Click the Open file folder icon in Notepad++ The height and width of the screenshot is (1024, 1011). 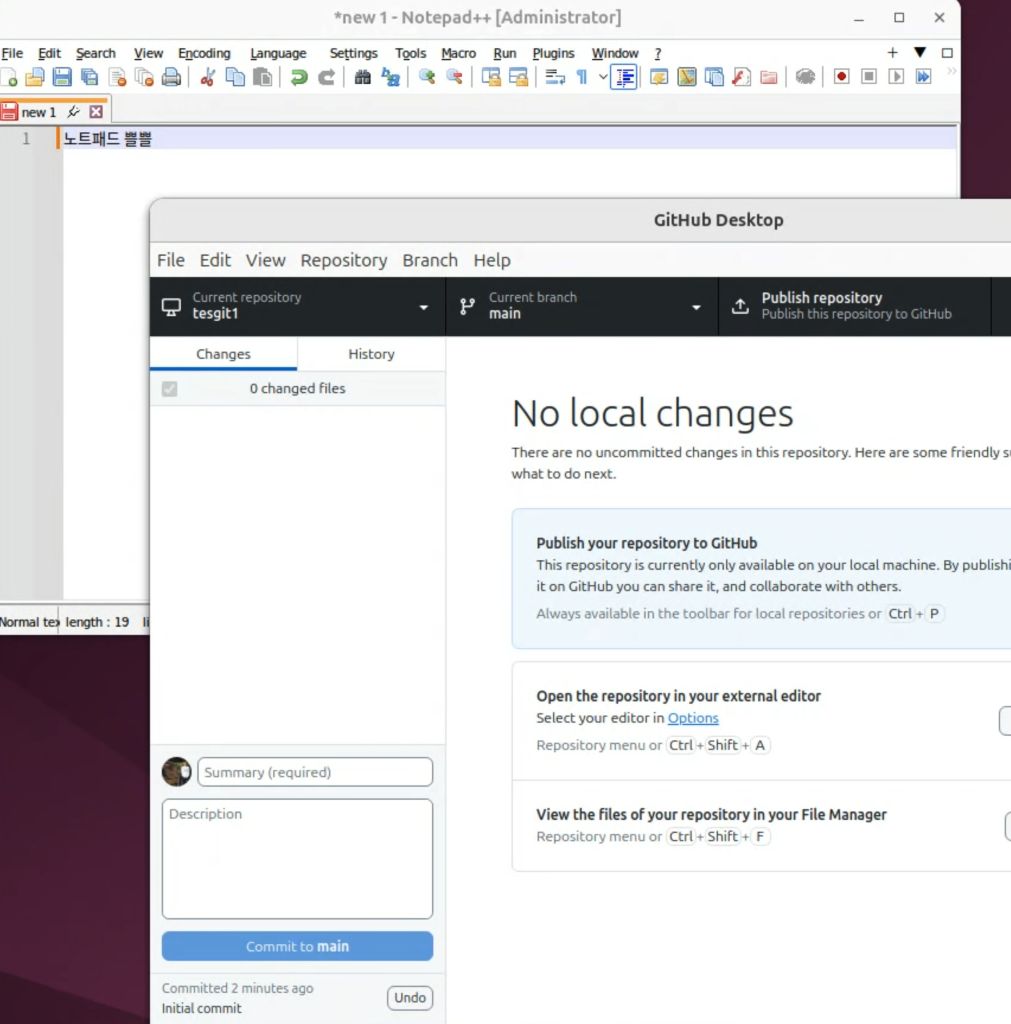coord(35,77)
